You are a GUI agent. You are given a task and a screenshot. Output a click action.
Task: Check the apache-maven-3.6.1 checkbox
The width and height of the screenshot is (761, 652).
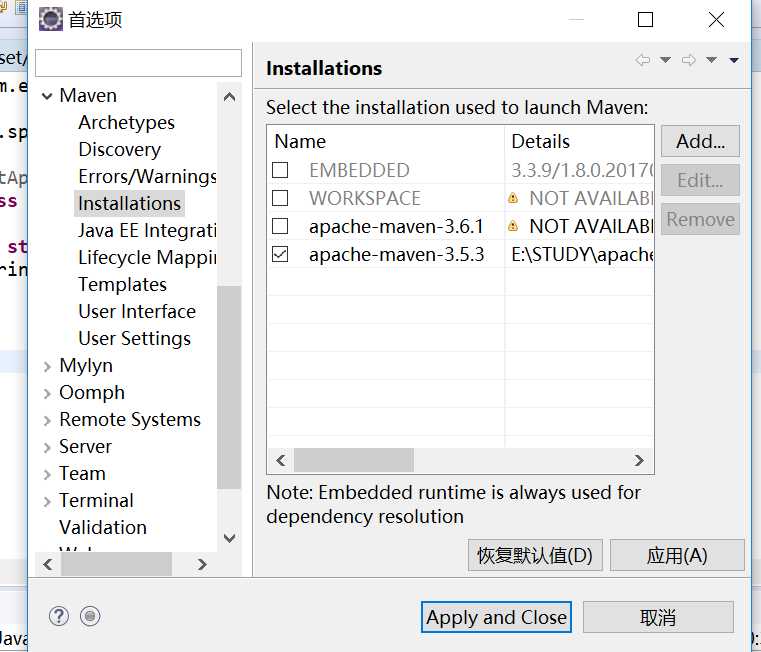coord(280,226)
